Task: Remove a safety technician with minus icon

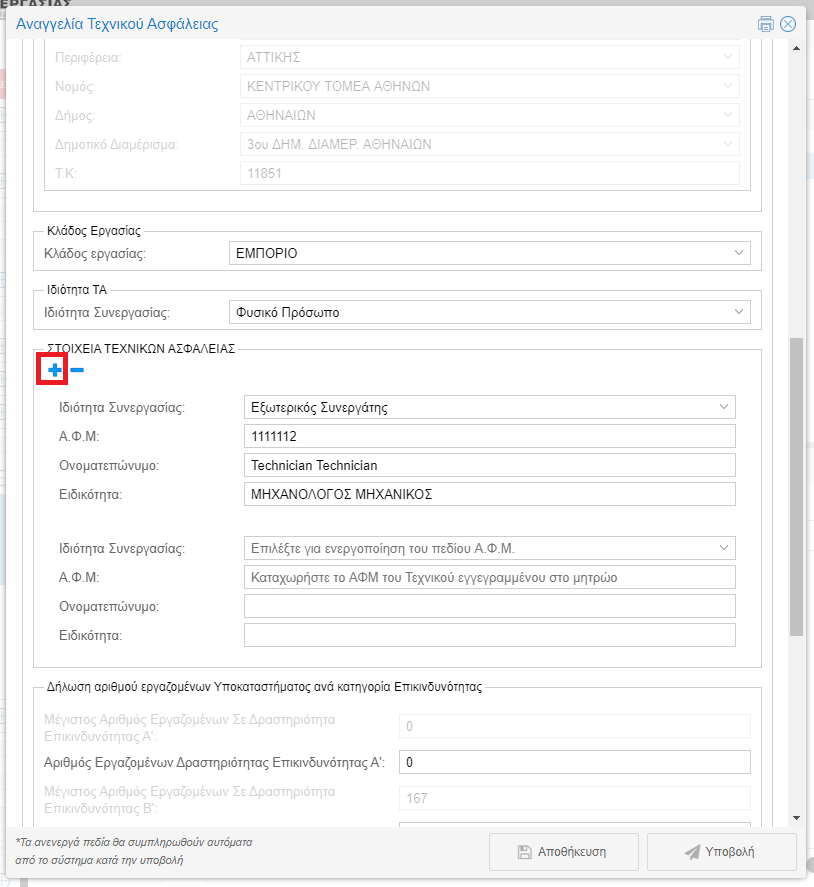Action: click(77, 370)
